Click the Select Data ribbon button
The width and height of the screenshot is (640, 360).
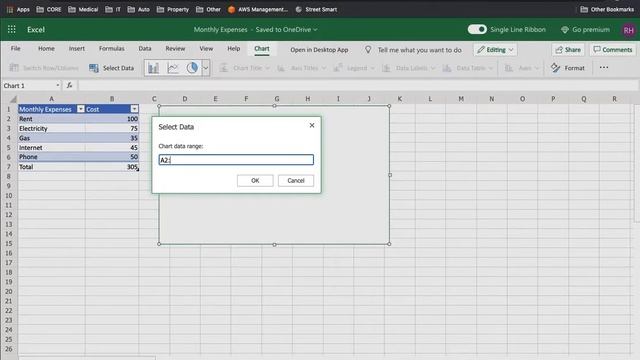(111, 68)
